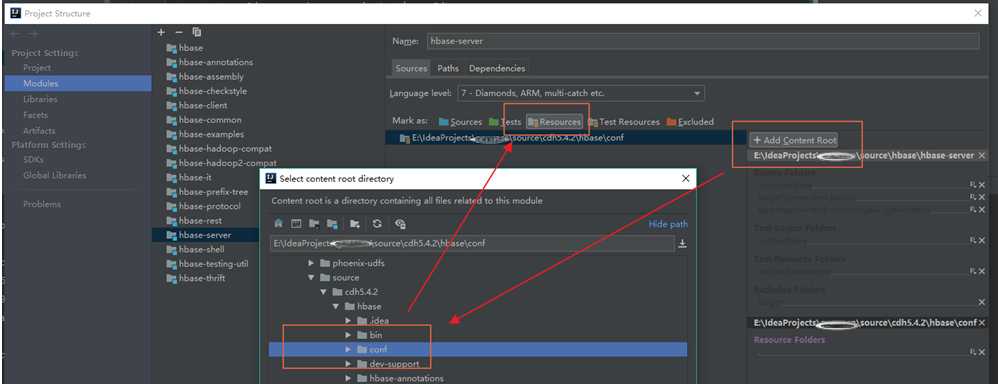Select the hbase-assembly module

pyautogui.click(x=205, y=76)
